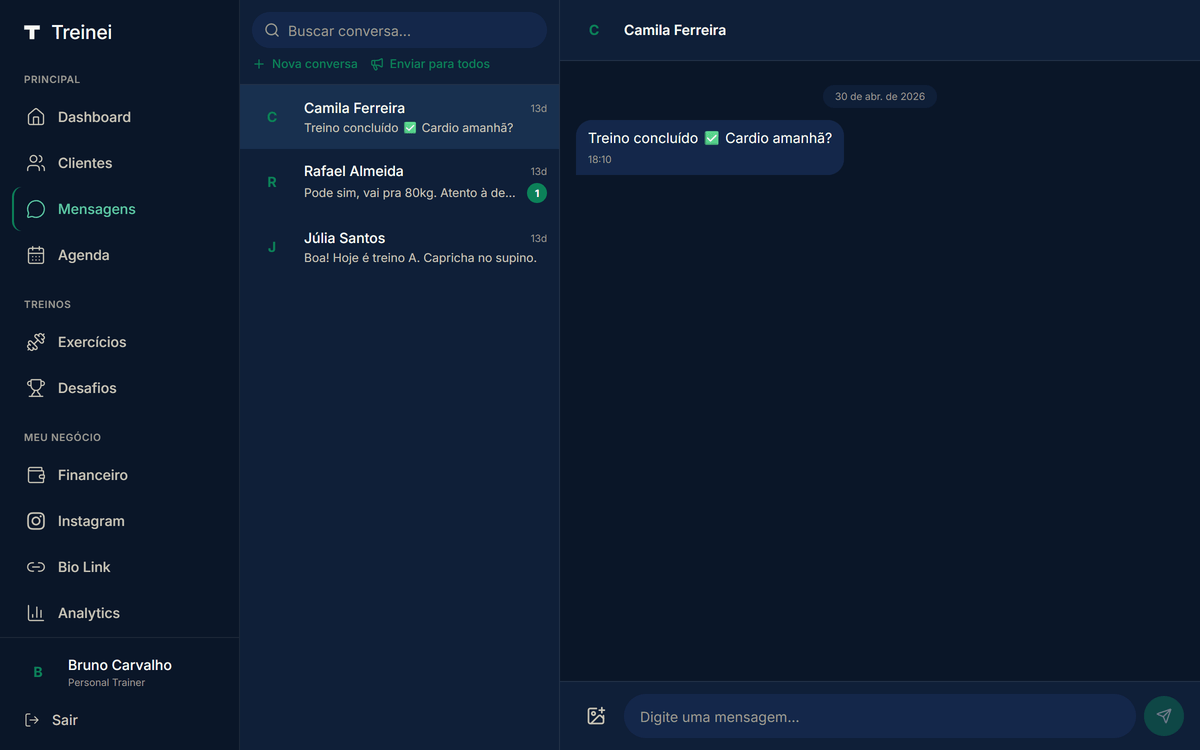The width and height of the screenshot is (1200, 750).
Task: Click the preview Pode sim, vai pra 80kg
Action: pos(410,193)
